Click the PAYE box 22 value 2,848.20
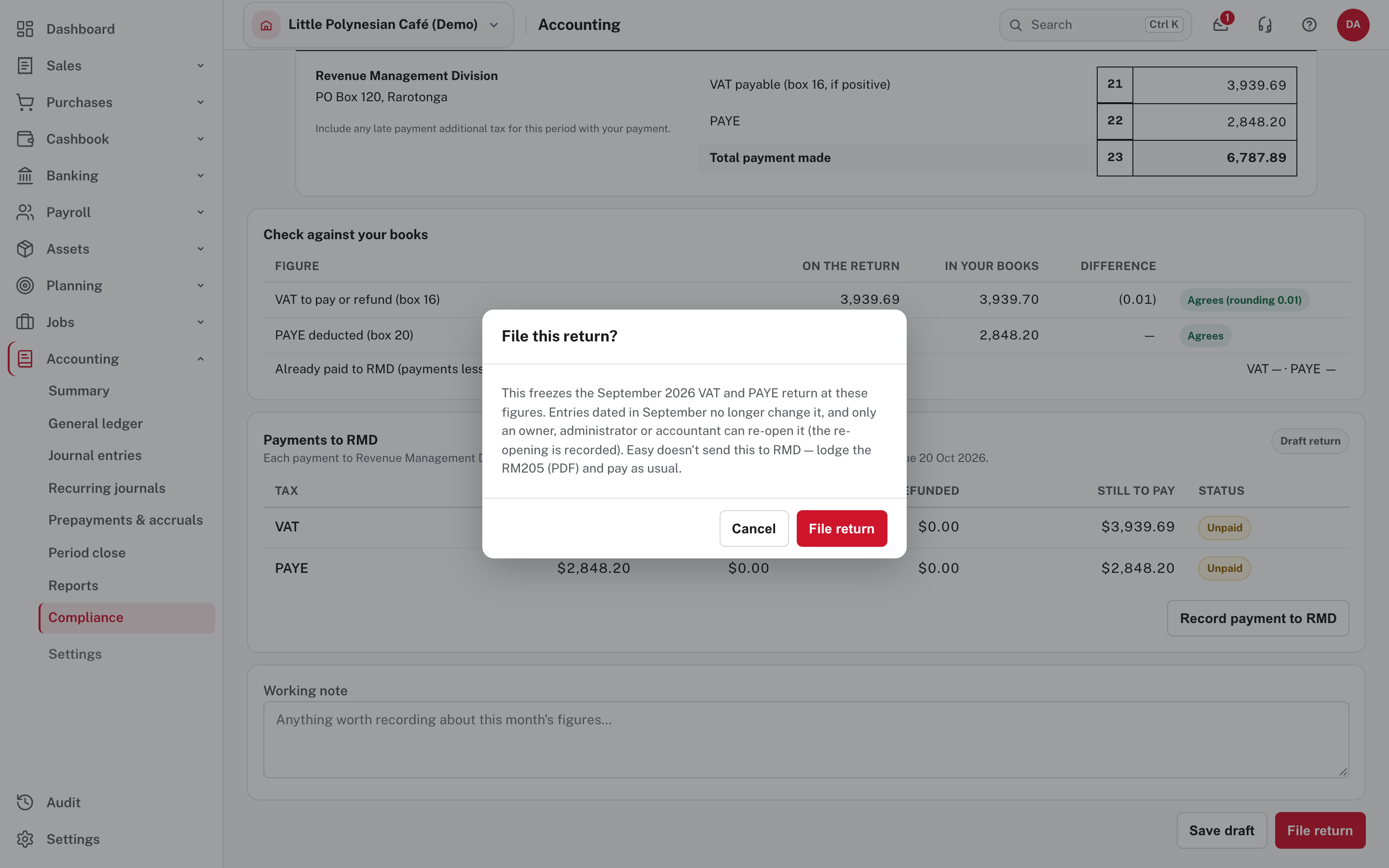1389x868 pixels. point(1256,122)
